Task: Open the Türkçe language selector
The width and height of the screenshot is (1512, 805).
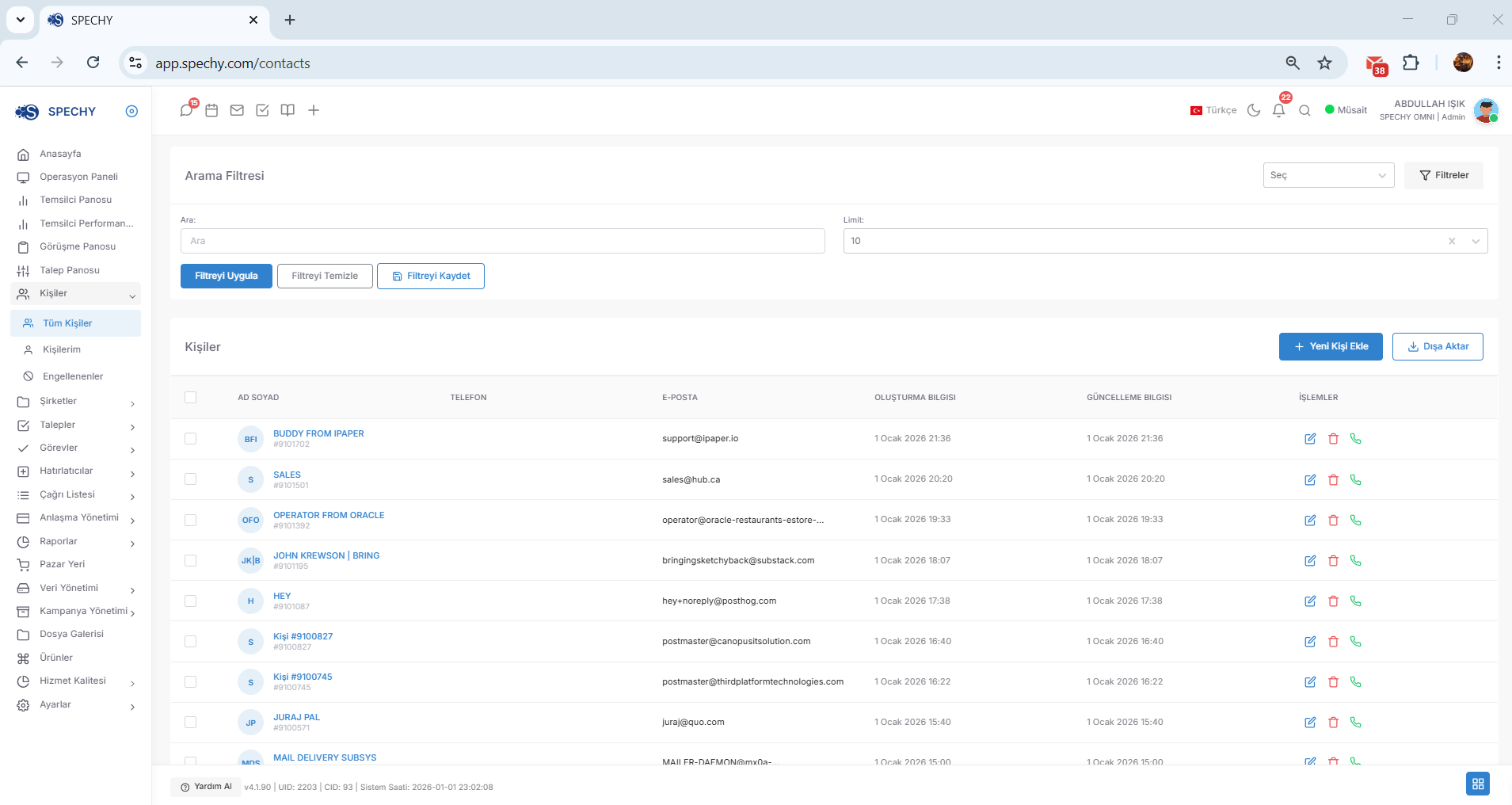Action: coord(1213,110)
